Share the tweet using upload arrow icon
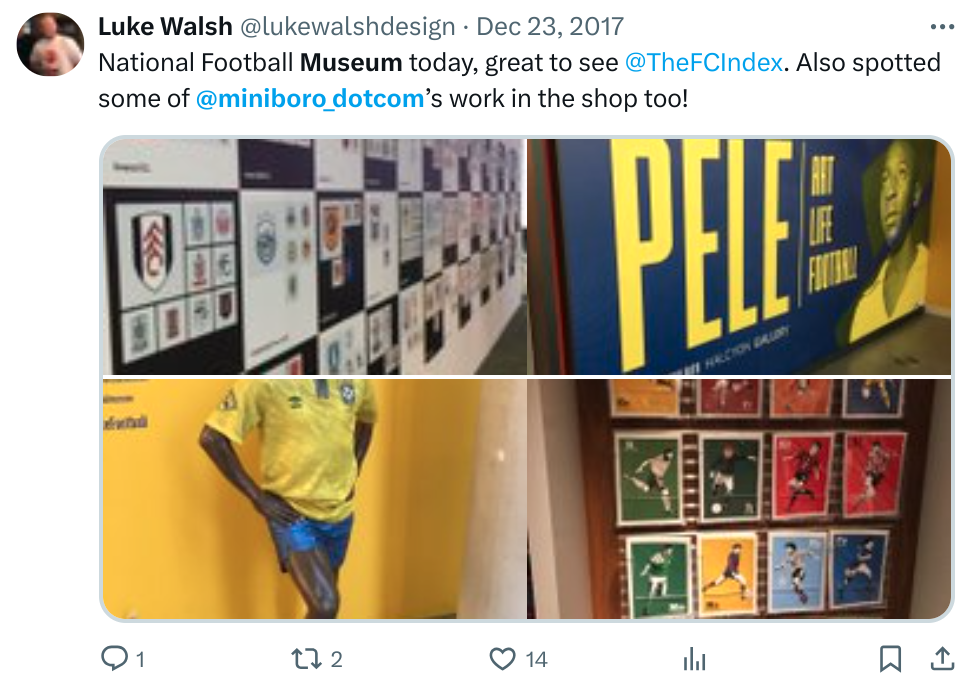The width and height of the screenshot is (975, 691). tap(942, 659)
